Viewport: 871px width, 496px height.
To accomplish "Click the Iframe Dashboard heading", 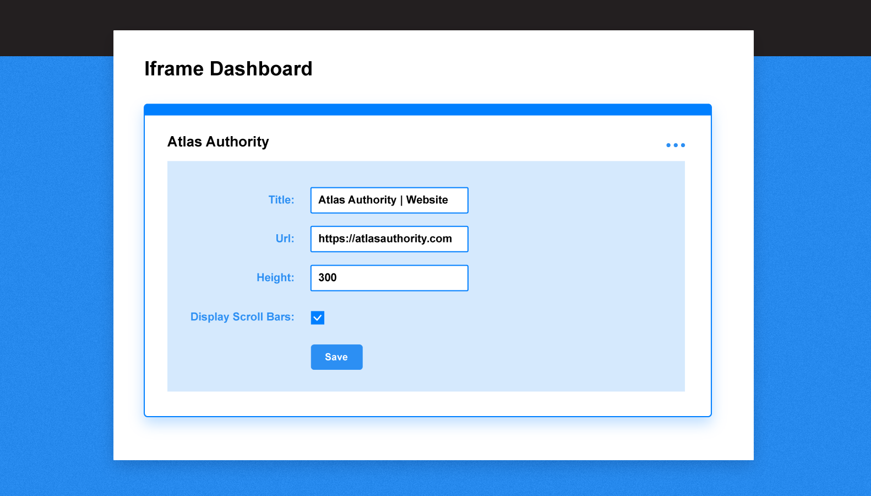I will pos(228,69).
